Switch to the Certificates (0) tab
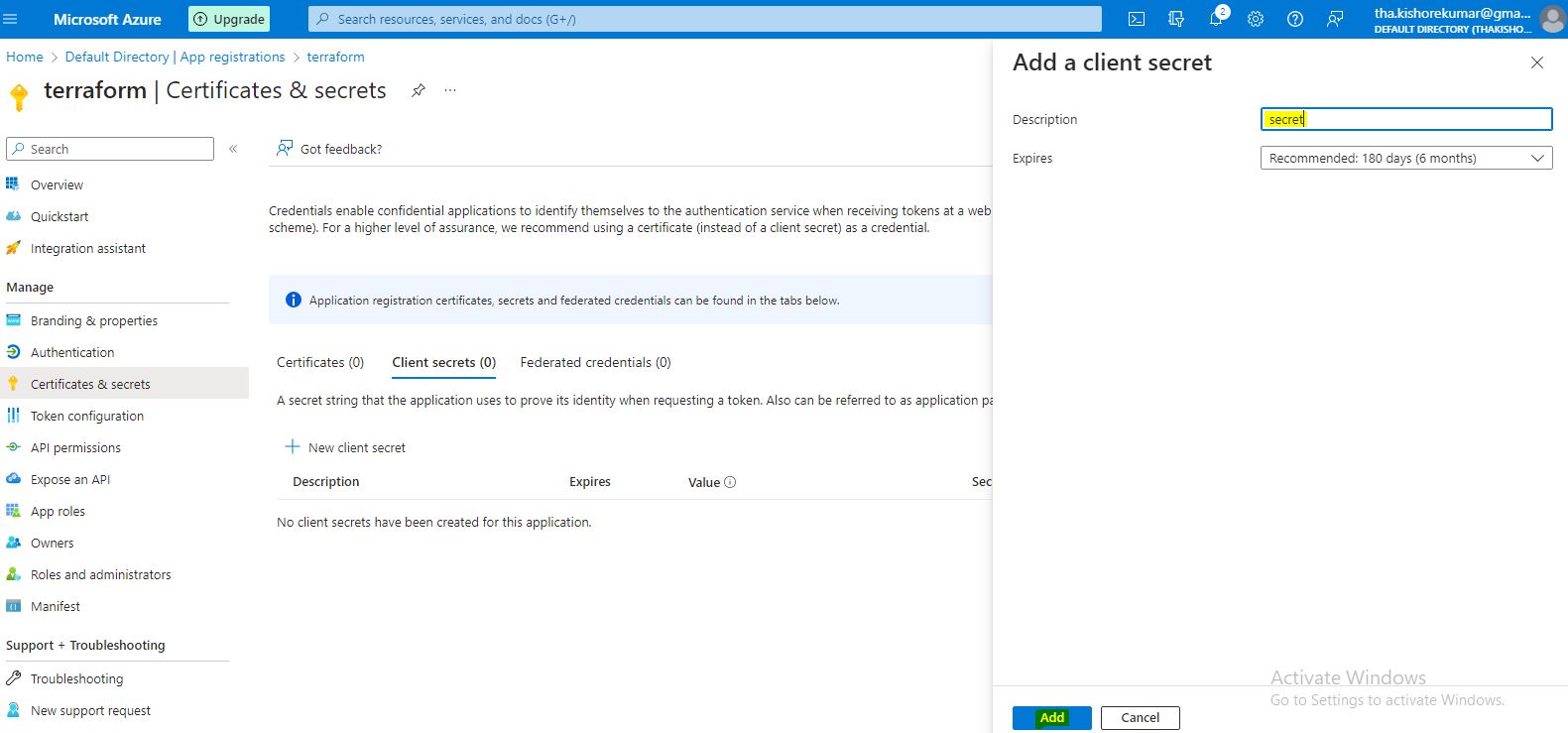This screenshot has width=1568, height=733. coord(320,362)
